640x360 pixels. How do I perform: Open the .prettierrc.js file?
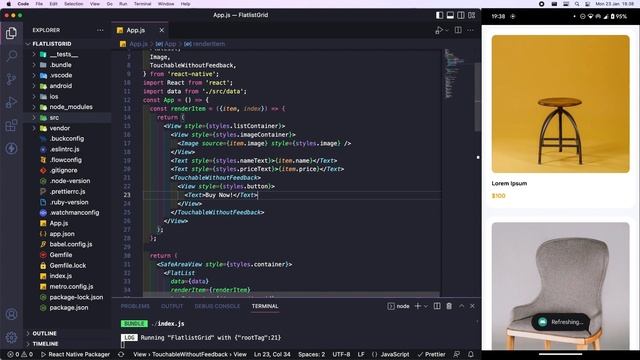67,191
